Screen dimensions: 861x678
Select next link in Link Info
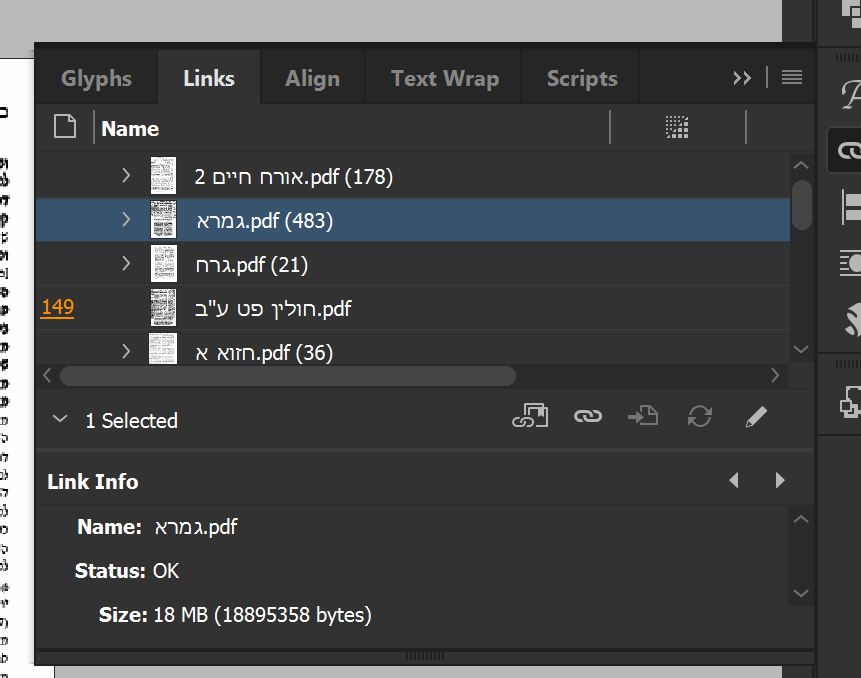pos(780,481)
